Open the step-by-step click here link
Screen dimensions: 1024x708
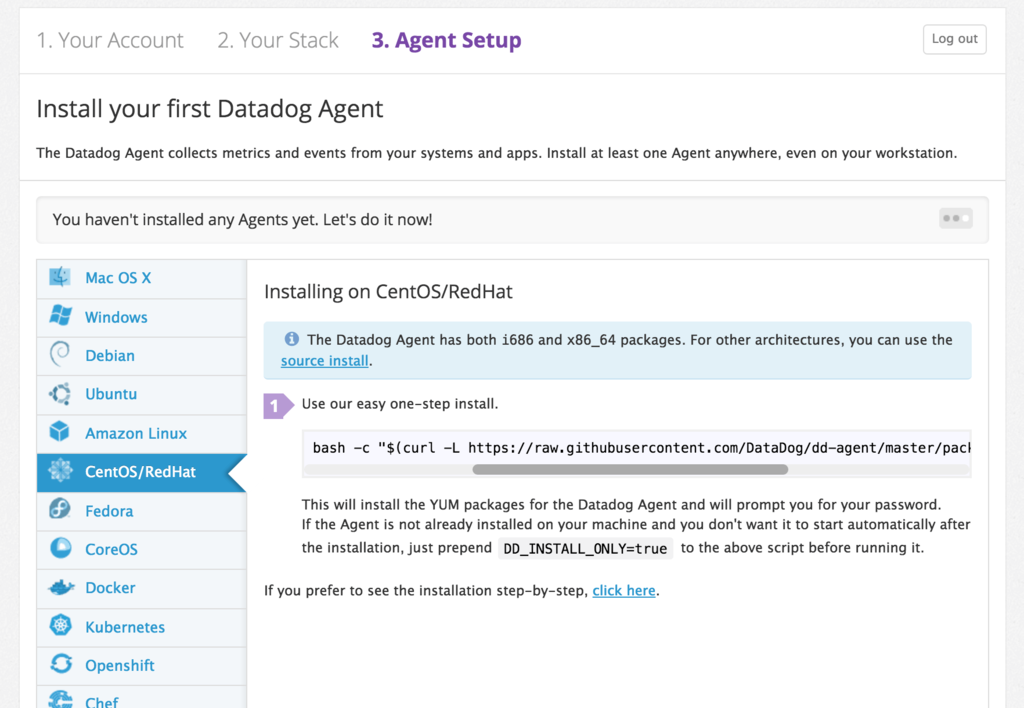point(624,591)
